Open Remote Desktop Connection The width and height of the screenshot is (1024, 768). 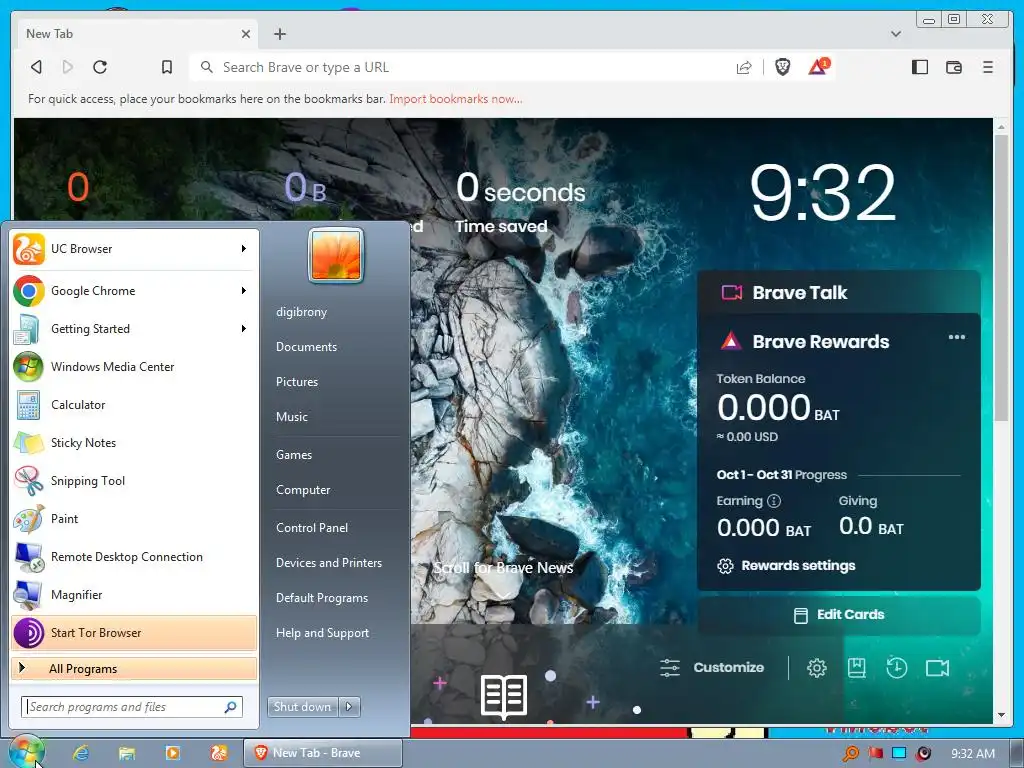[134, 556]
